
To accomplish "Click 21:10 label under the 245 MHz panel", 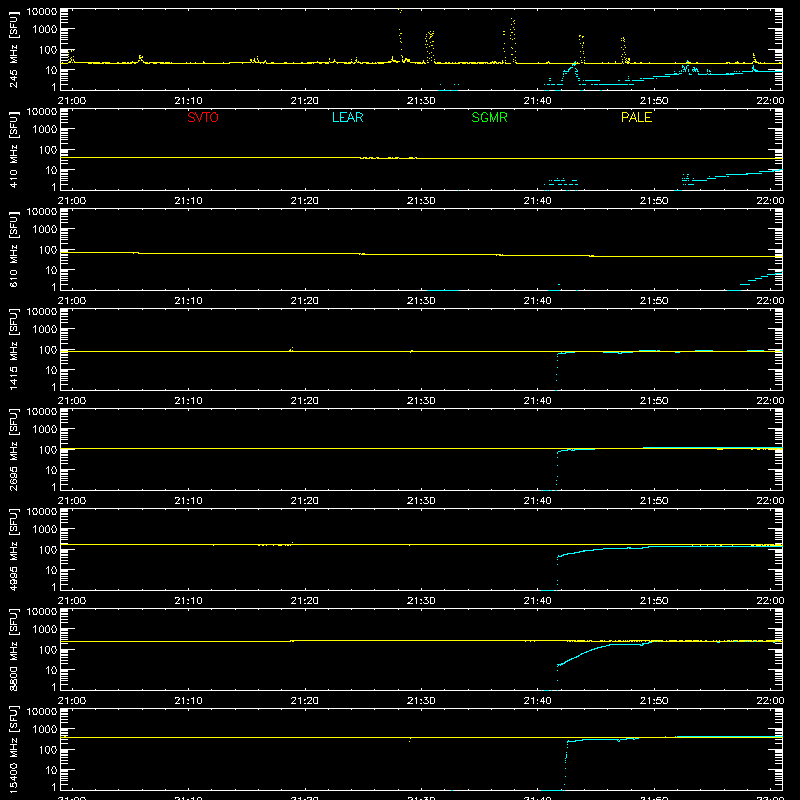I will (x=188, y=101).
